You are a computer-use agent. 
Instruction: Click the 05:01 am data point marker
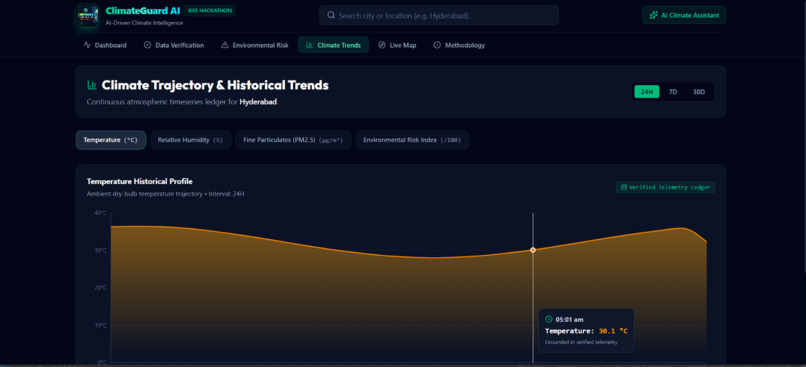533,250
